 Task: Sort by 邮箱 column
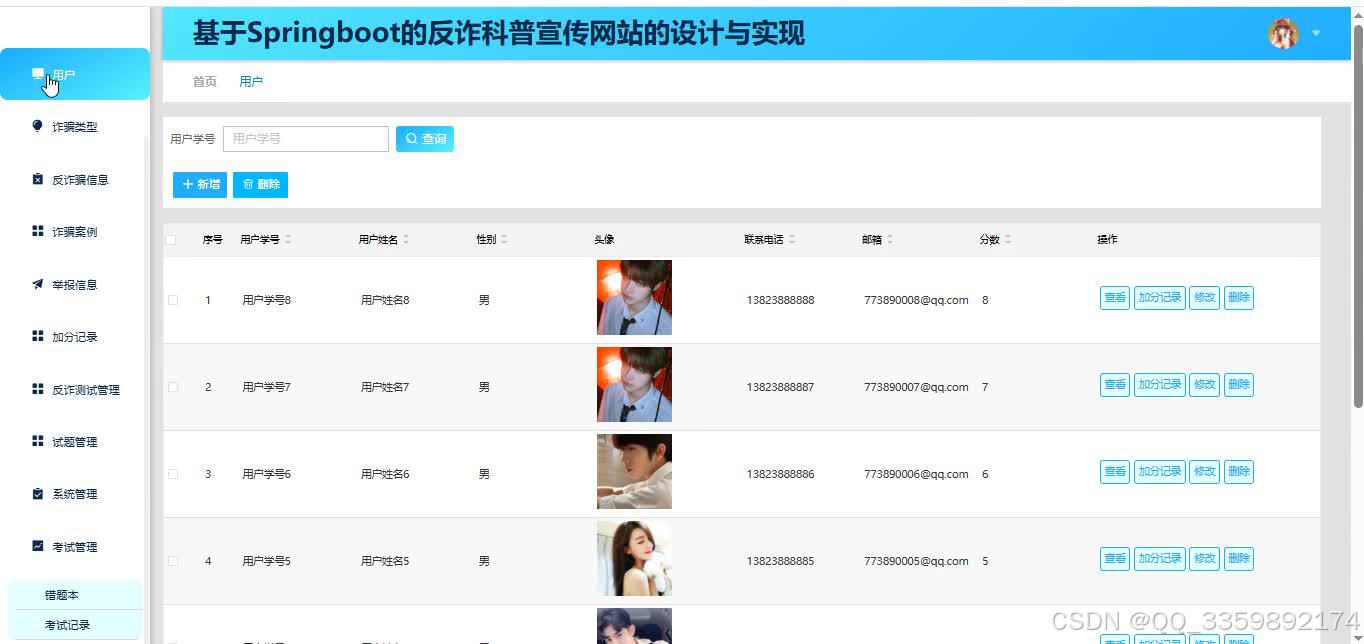pos(890,240)
